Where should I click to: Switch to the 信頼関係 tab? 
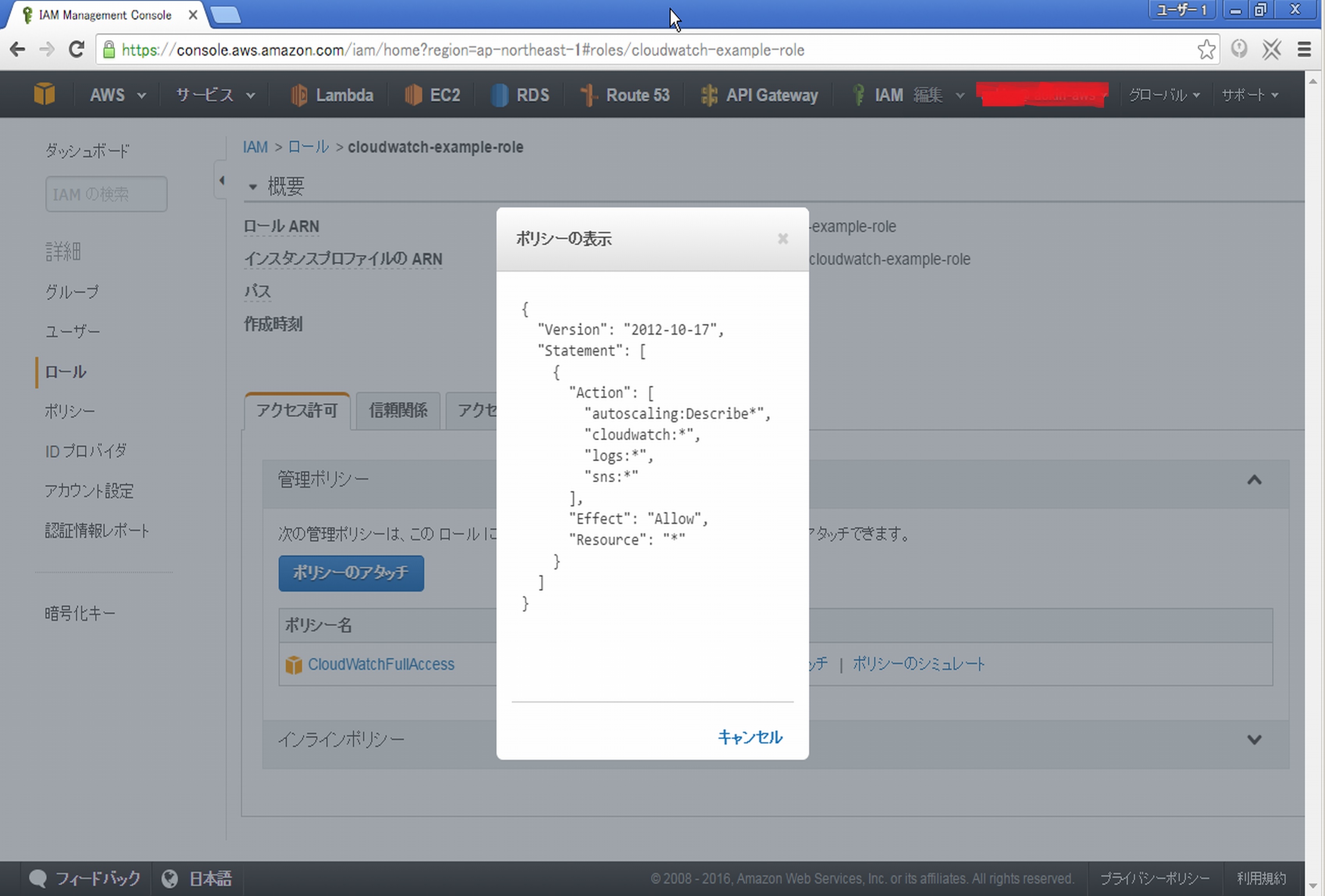click(397, 410)
